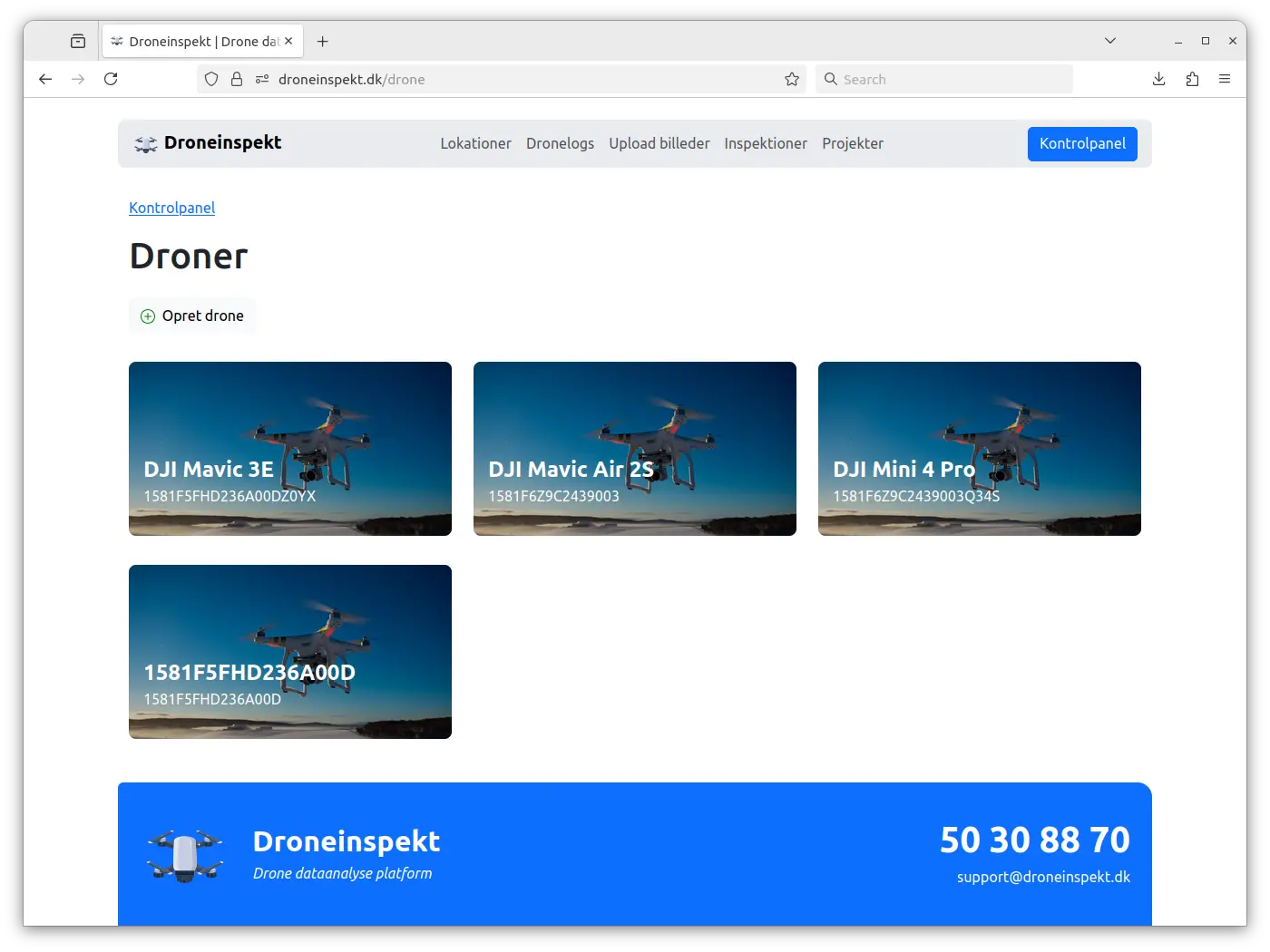Open the Inspektioner menu item
The height and width of the screenshot is (952, 1270).
click(766, 143)
